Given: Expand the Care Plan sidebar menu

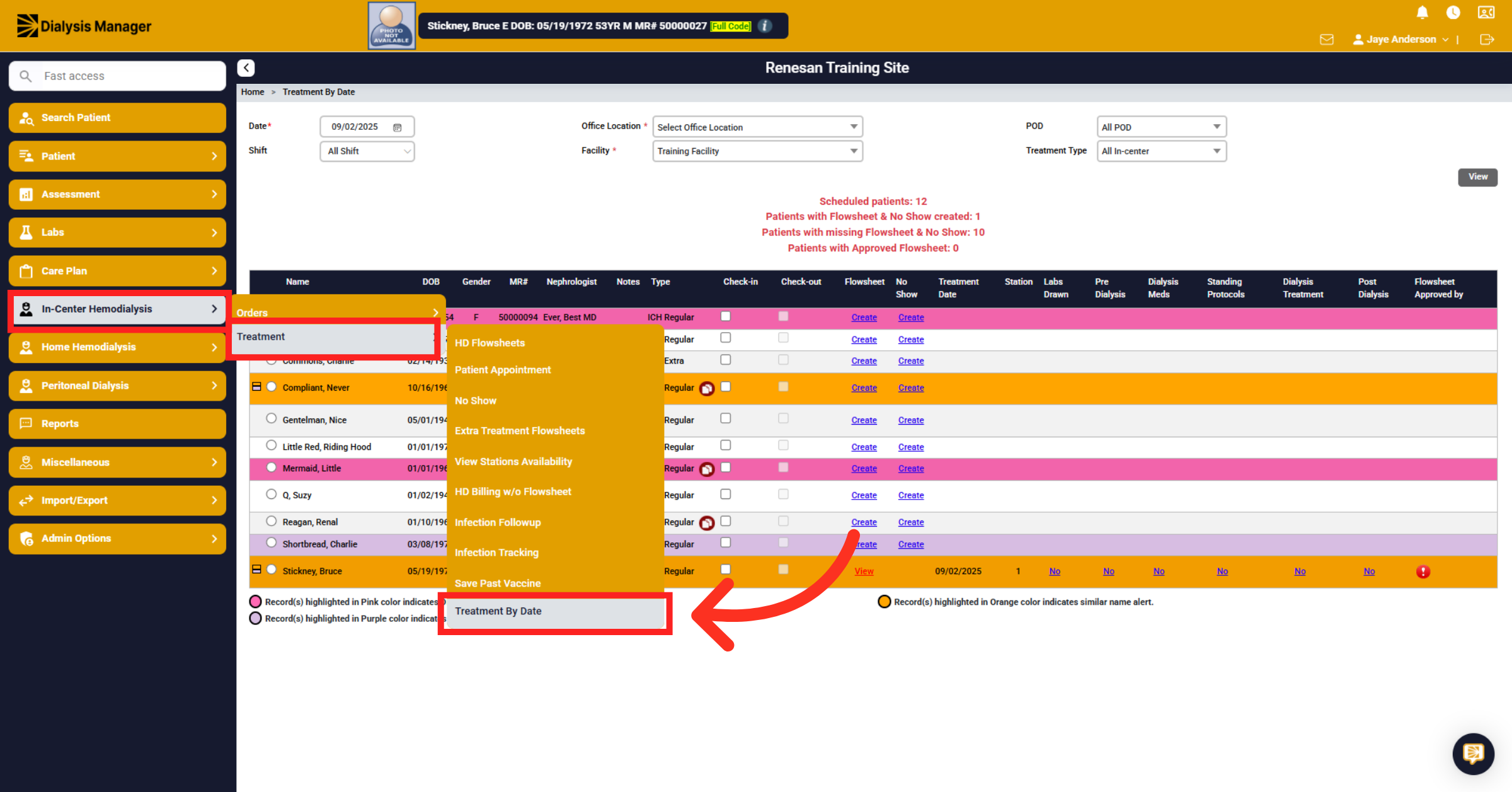Looking at the screenshot, I should (x=117, y=271).
